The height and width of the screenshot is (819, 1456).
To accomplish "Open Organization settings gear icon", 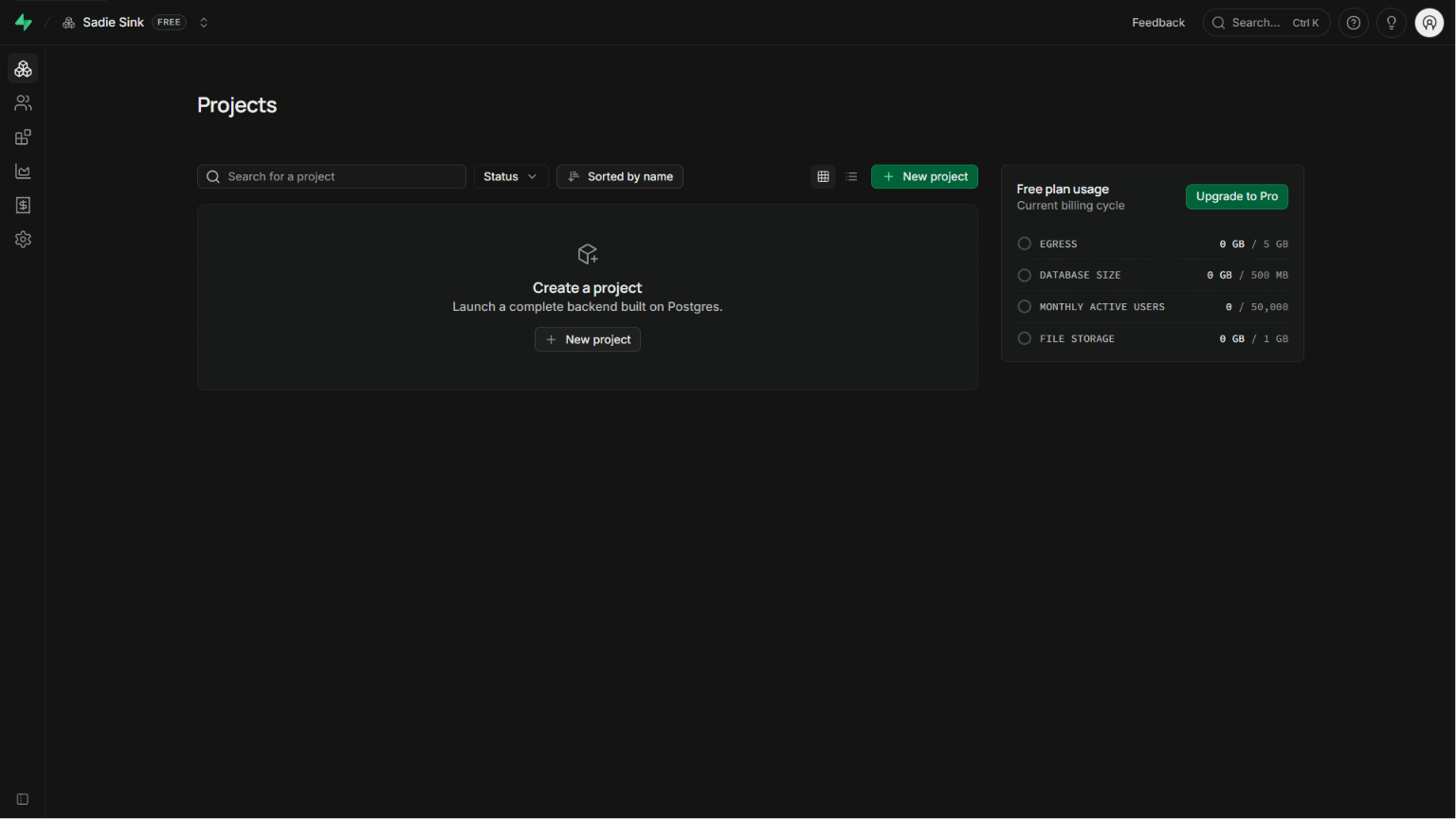I will point(23,240).
